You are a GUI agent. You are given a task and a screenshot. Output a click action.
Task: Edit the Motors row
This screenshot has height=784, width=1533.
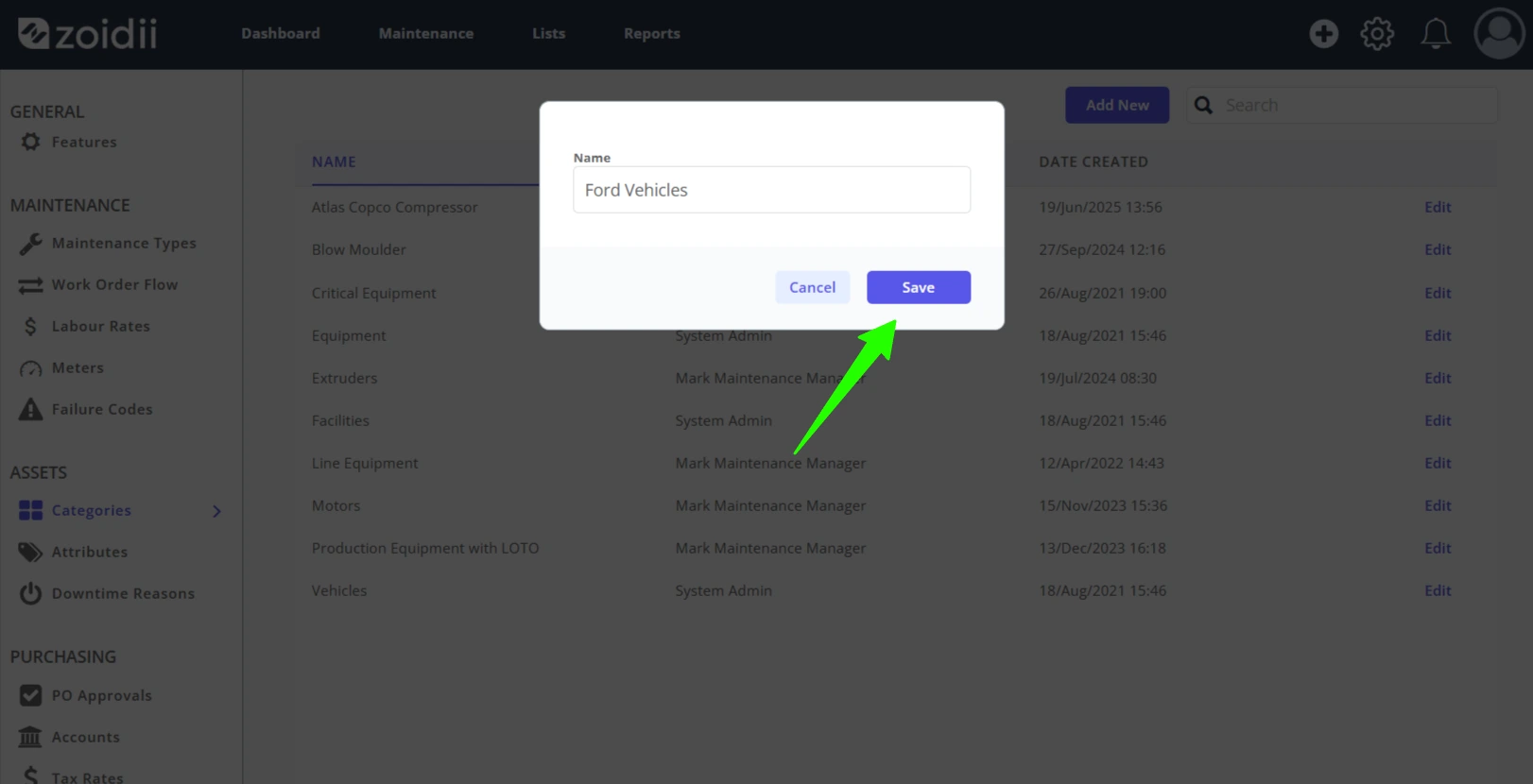(1438, 505)
